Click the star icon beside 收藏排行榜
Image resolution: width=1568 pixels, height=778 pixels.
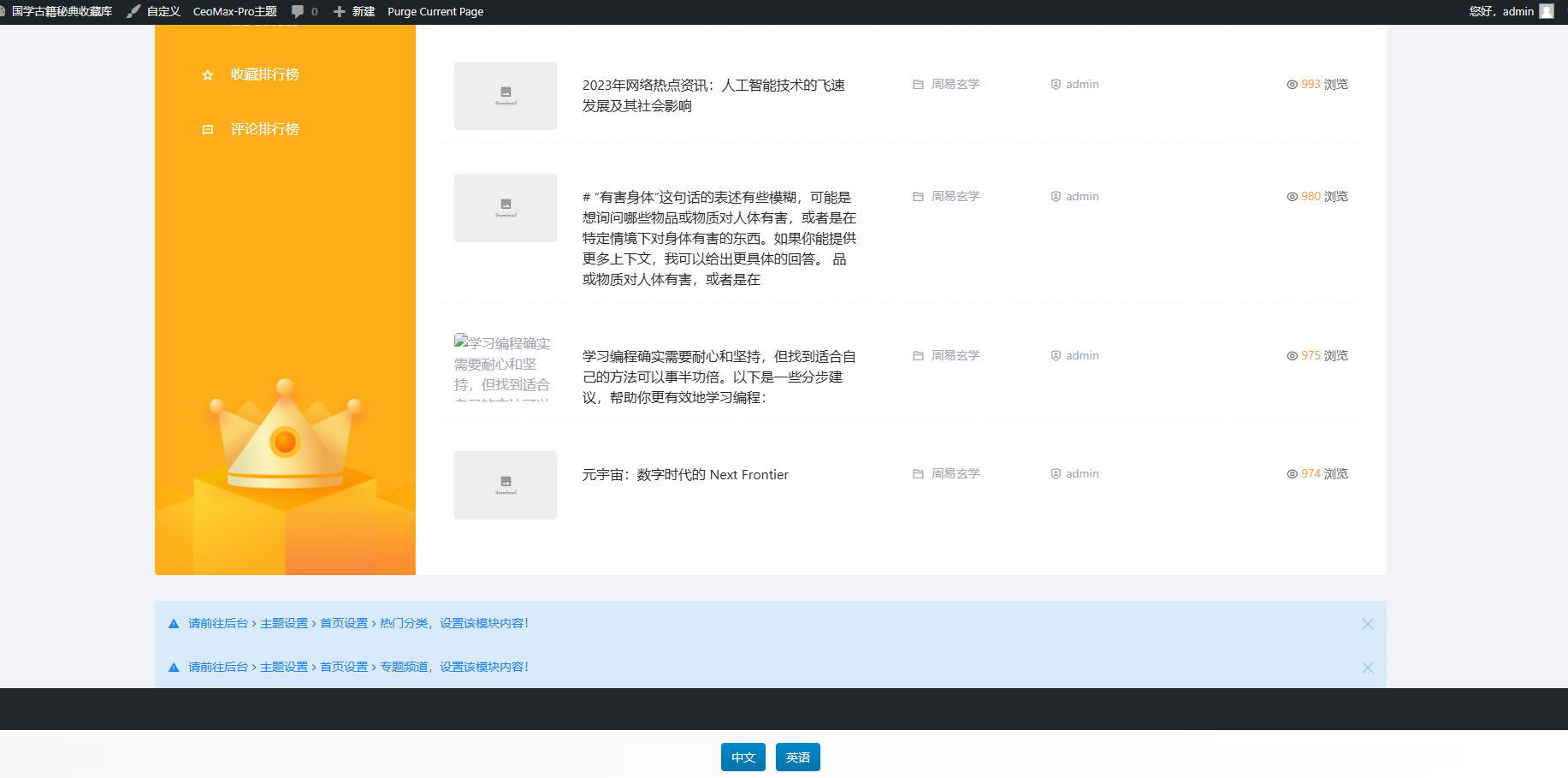pyautogui.click(x=207, y=75)
